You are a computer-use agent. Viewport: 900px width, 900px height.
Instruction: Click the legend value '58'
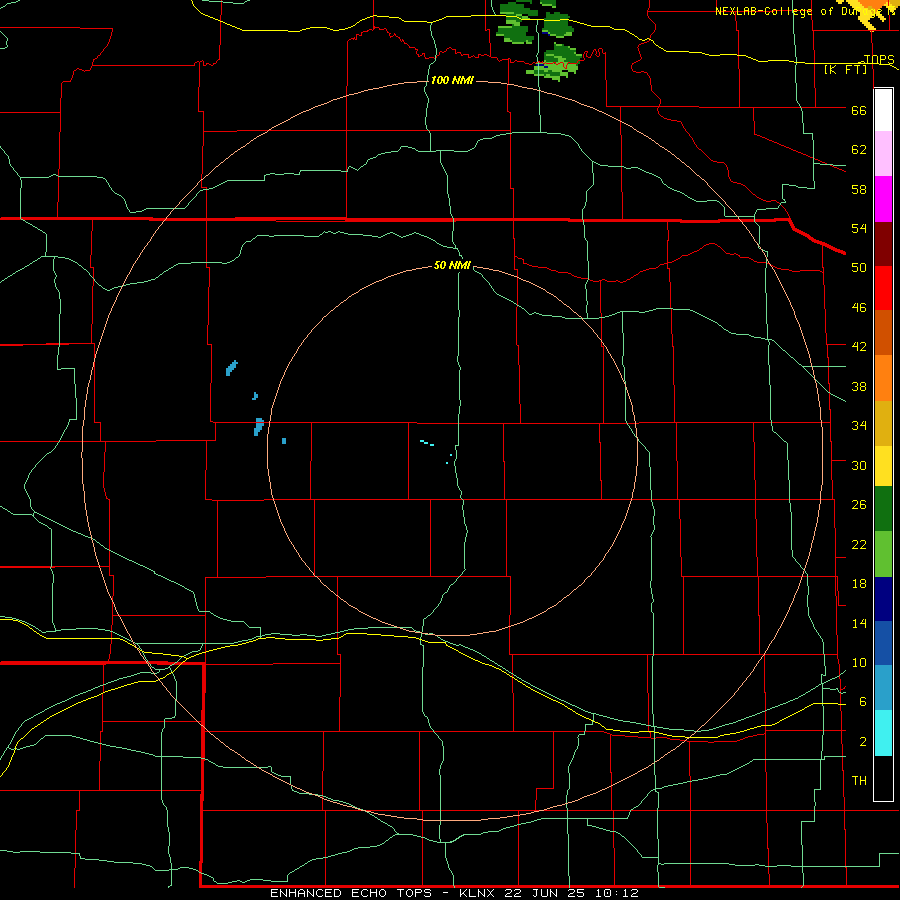pos(859,189)
